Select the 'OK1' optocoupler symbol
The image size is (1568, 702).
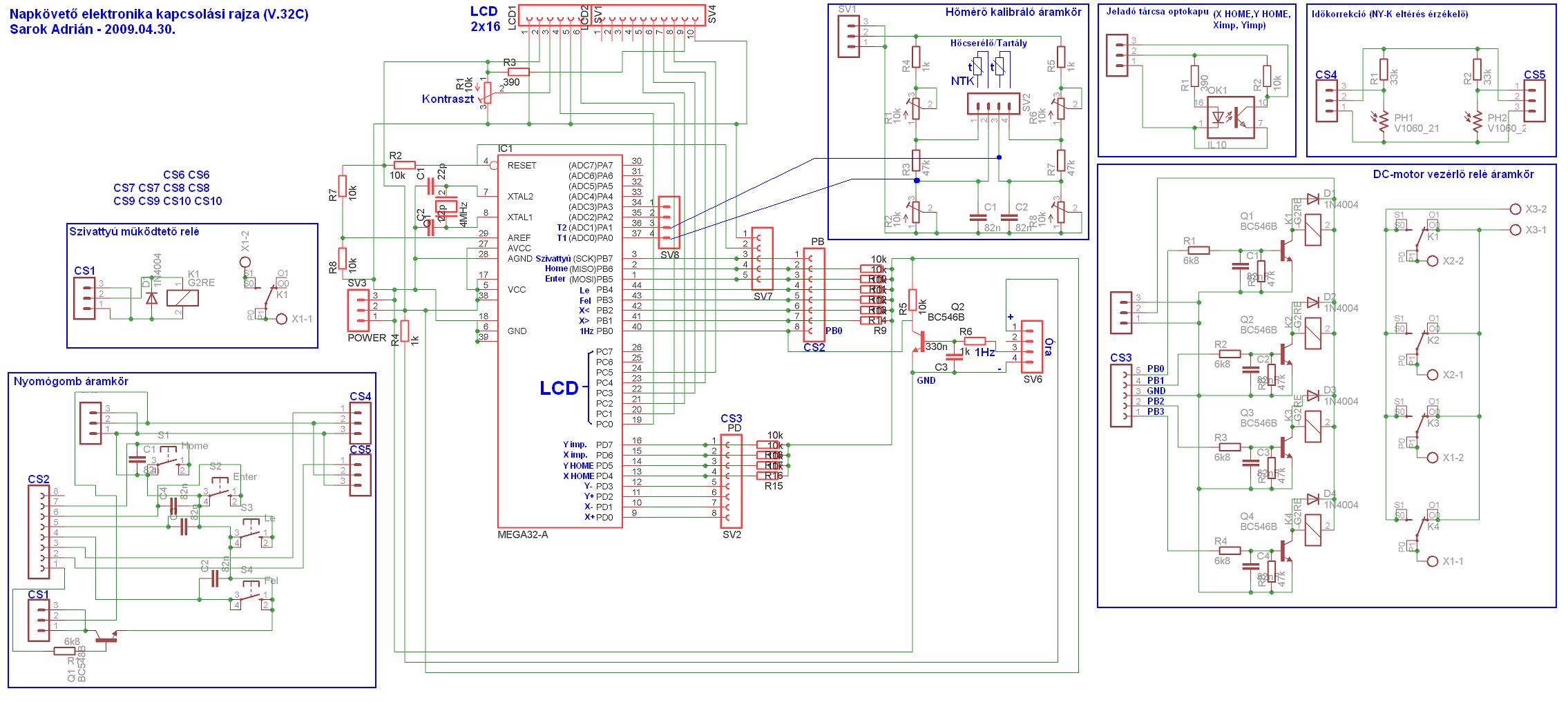coord(1230,119)
